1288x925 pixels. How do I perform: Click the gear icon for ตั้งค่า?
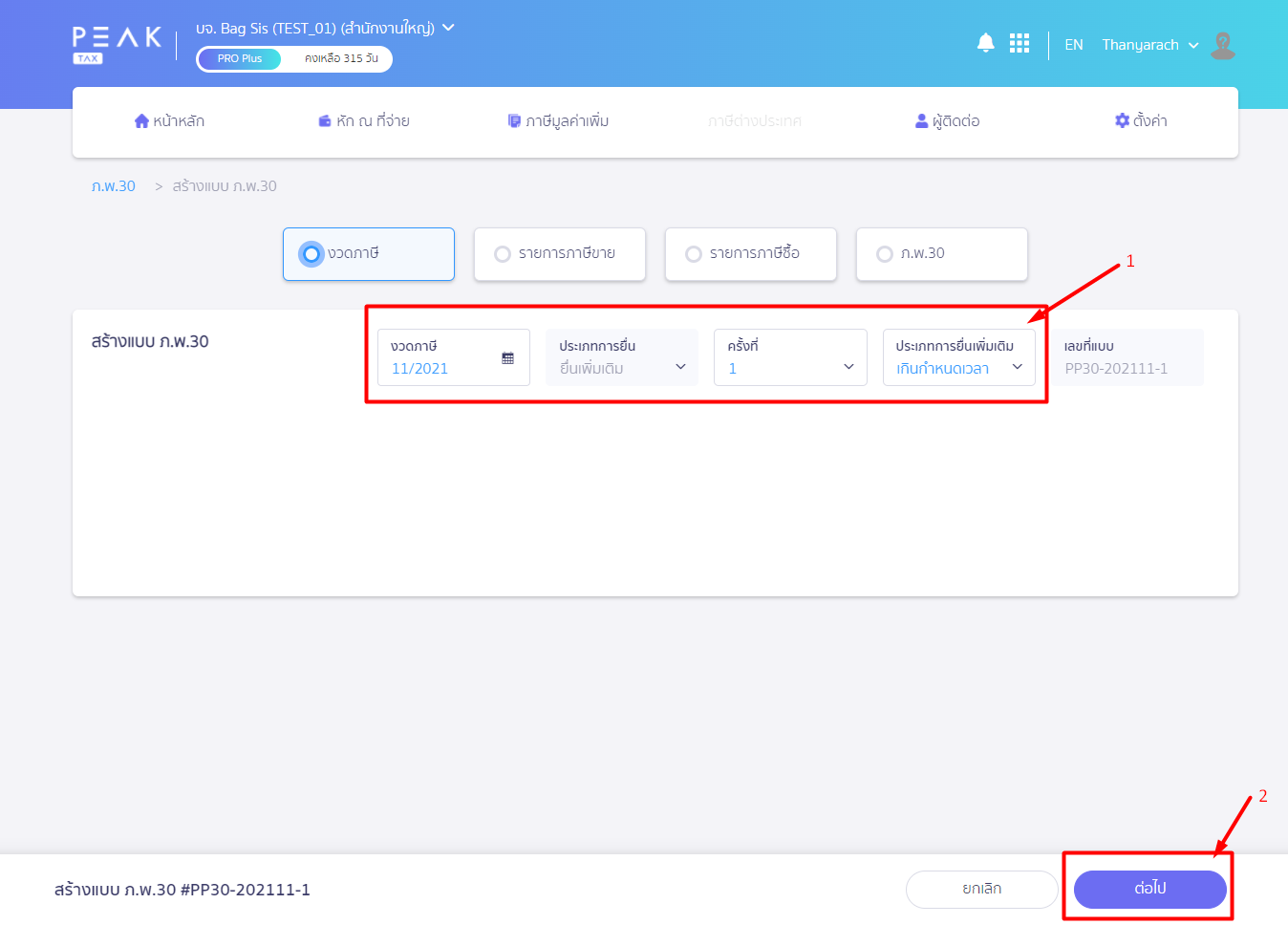1122,120
